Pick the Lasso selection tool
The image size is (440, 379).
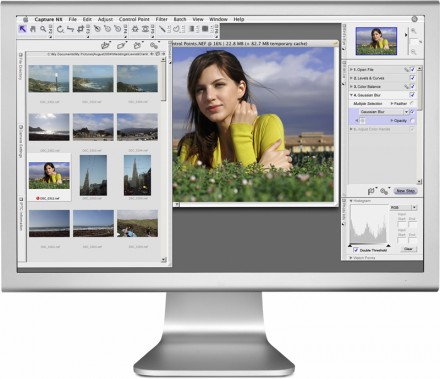(176, 29)
